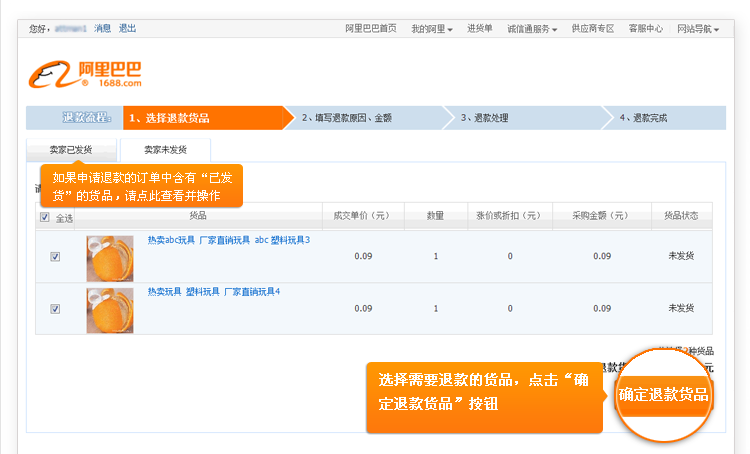Open product link 热卖玩具 塑料玩具 厂家直销玩具4
The image size is (750, 454).
[214, 292]
